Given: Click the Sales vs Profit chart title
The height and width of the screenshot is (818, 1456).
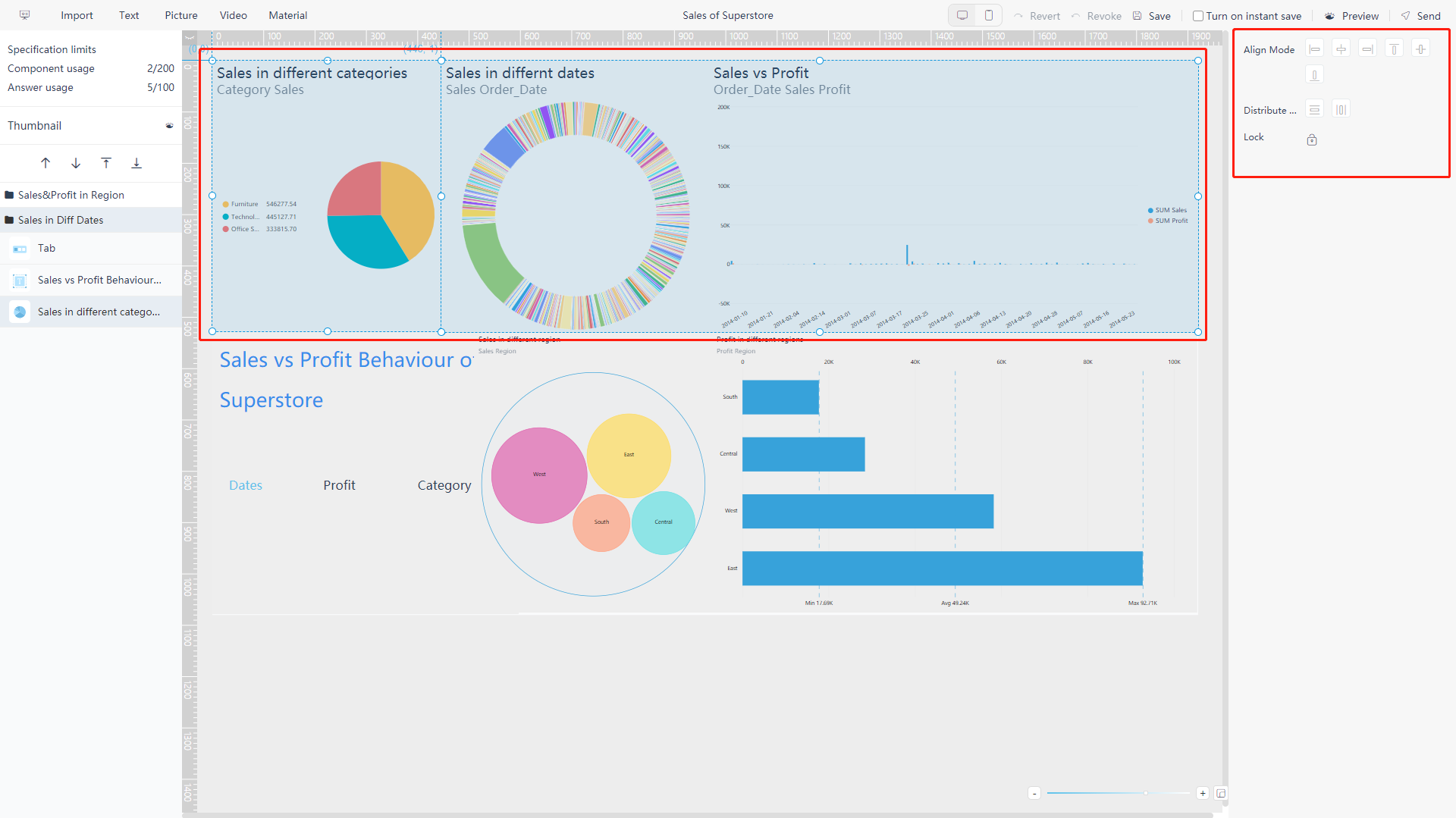Looking at the screenshot, I should [x=761, y=73].
